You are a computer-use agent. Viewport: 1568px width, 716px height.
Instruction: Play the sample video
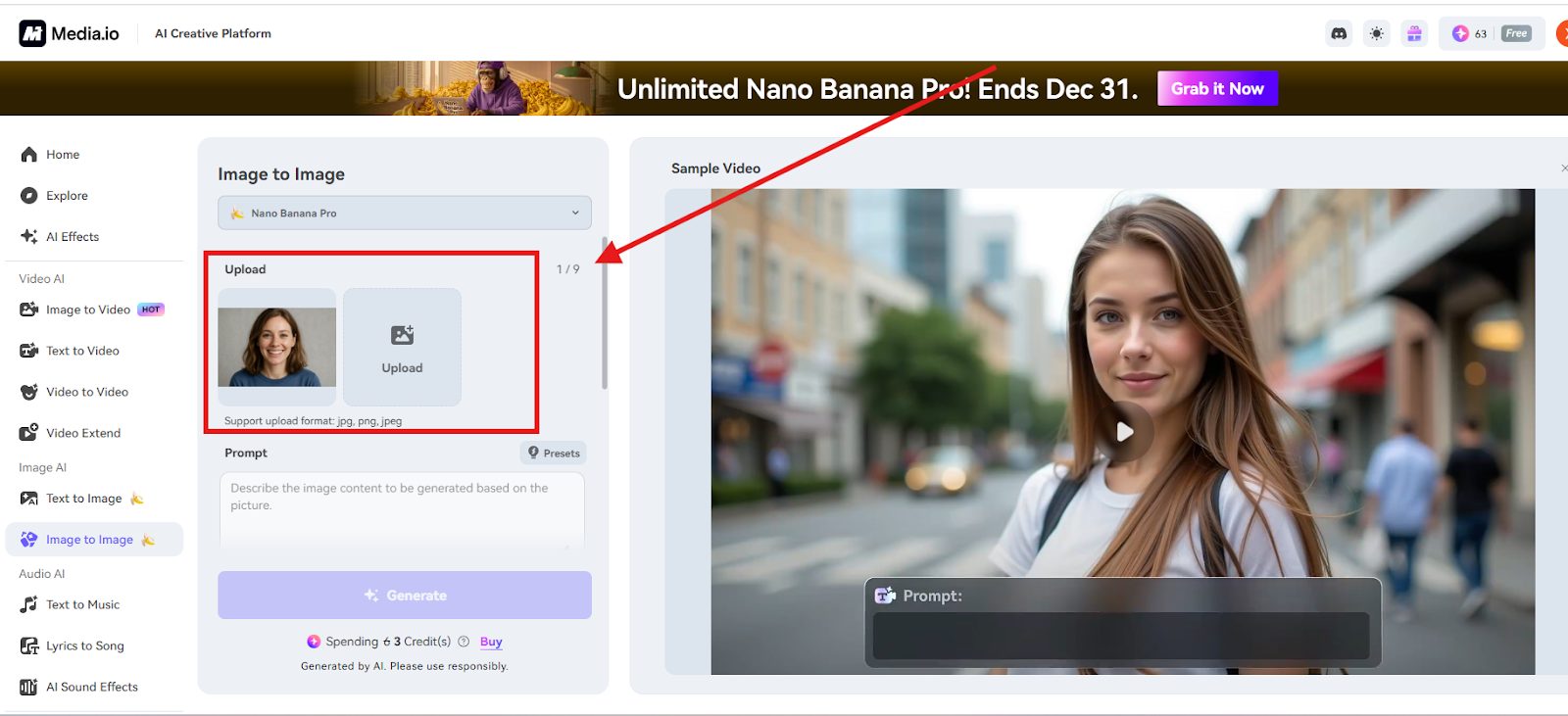pos(1123,431)
